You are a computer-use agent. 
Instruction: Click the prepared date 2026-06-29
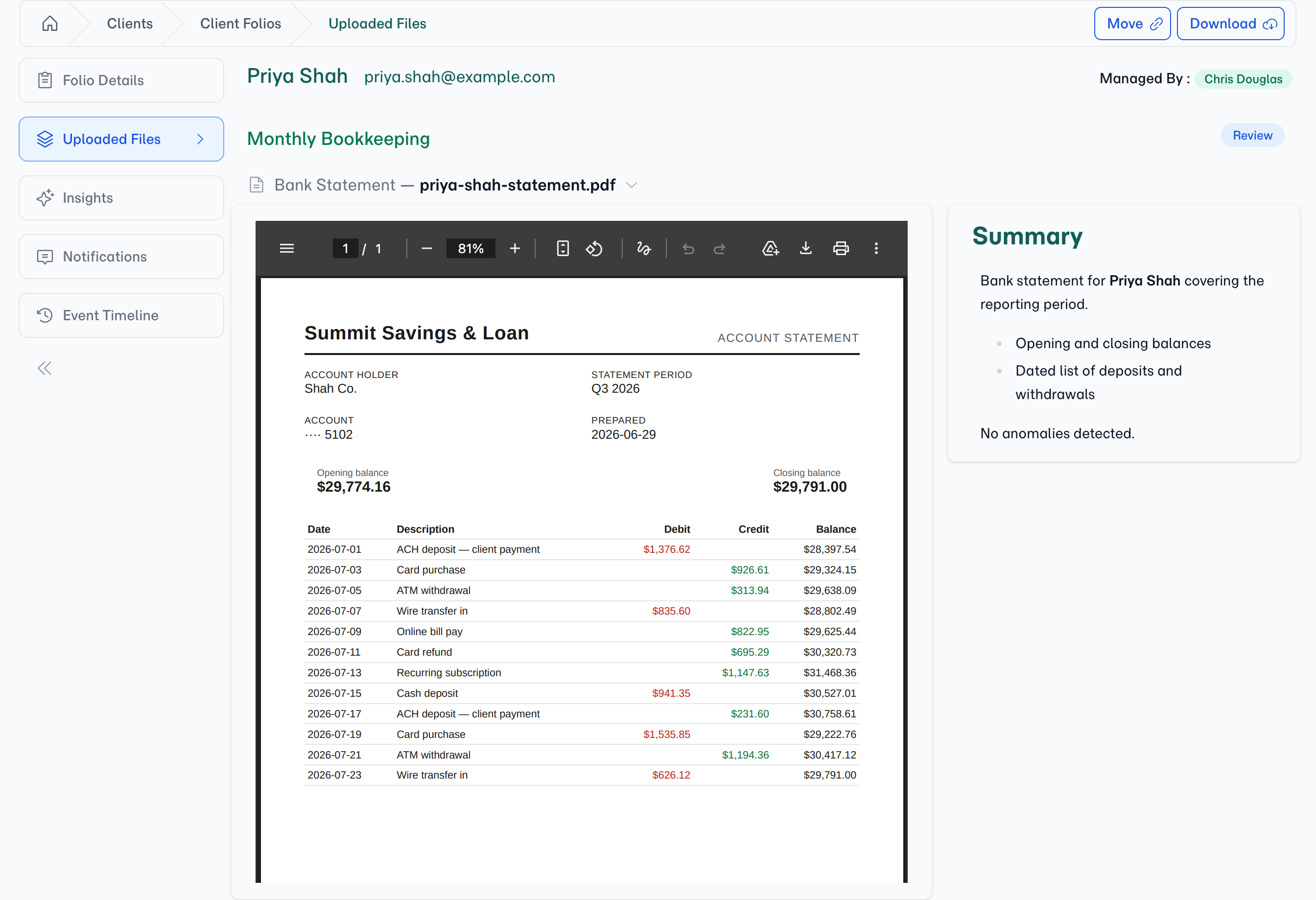tap(623, 434)
